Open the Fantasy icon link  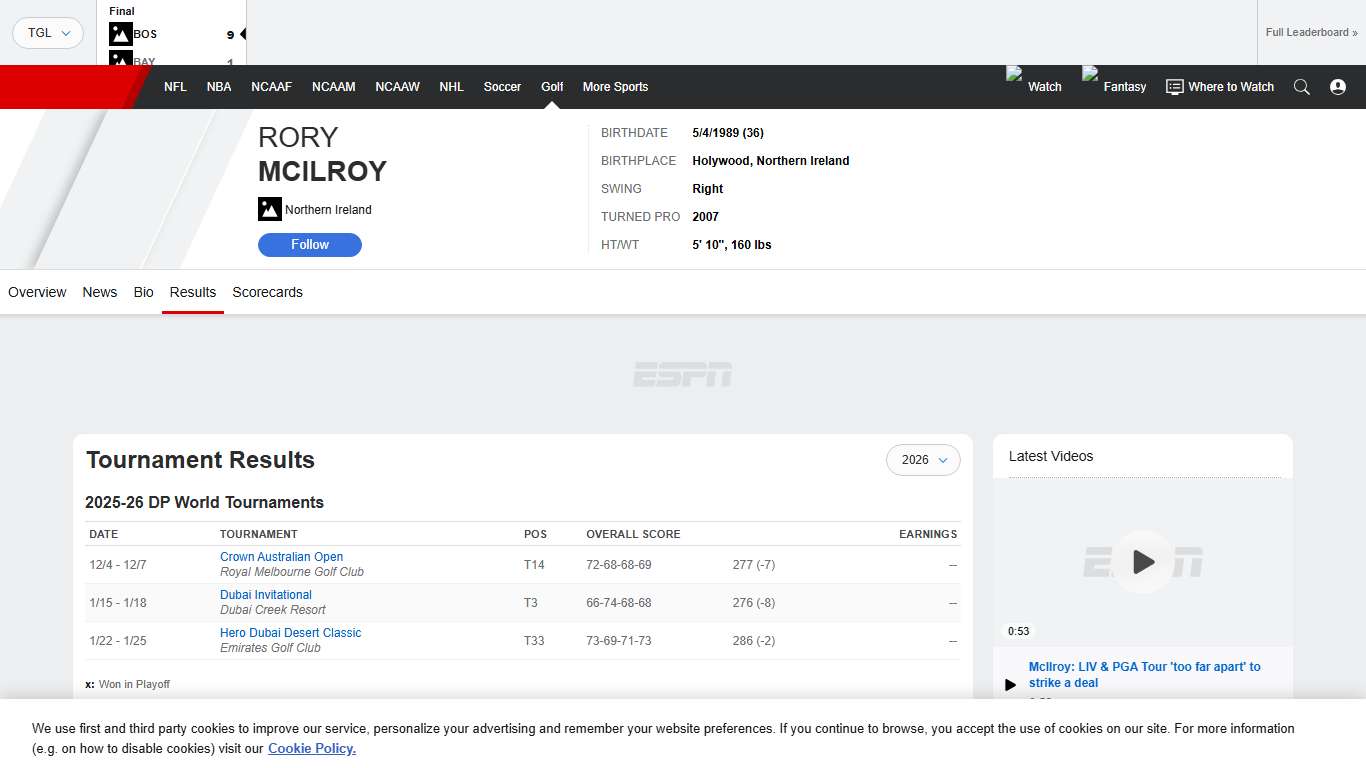(1091, 75)
